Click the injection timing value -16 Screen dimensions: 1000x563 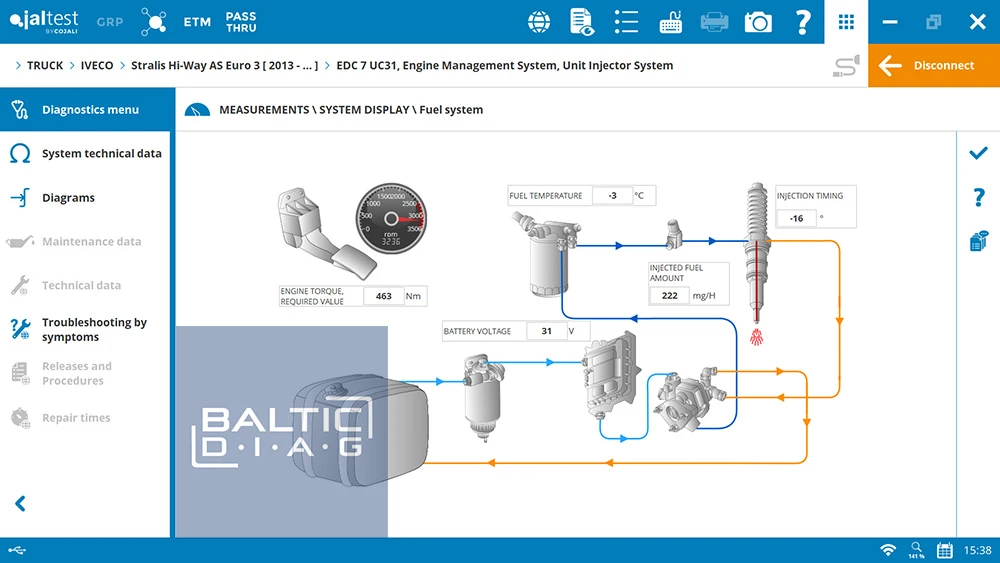coord(796,218)
